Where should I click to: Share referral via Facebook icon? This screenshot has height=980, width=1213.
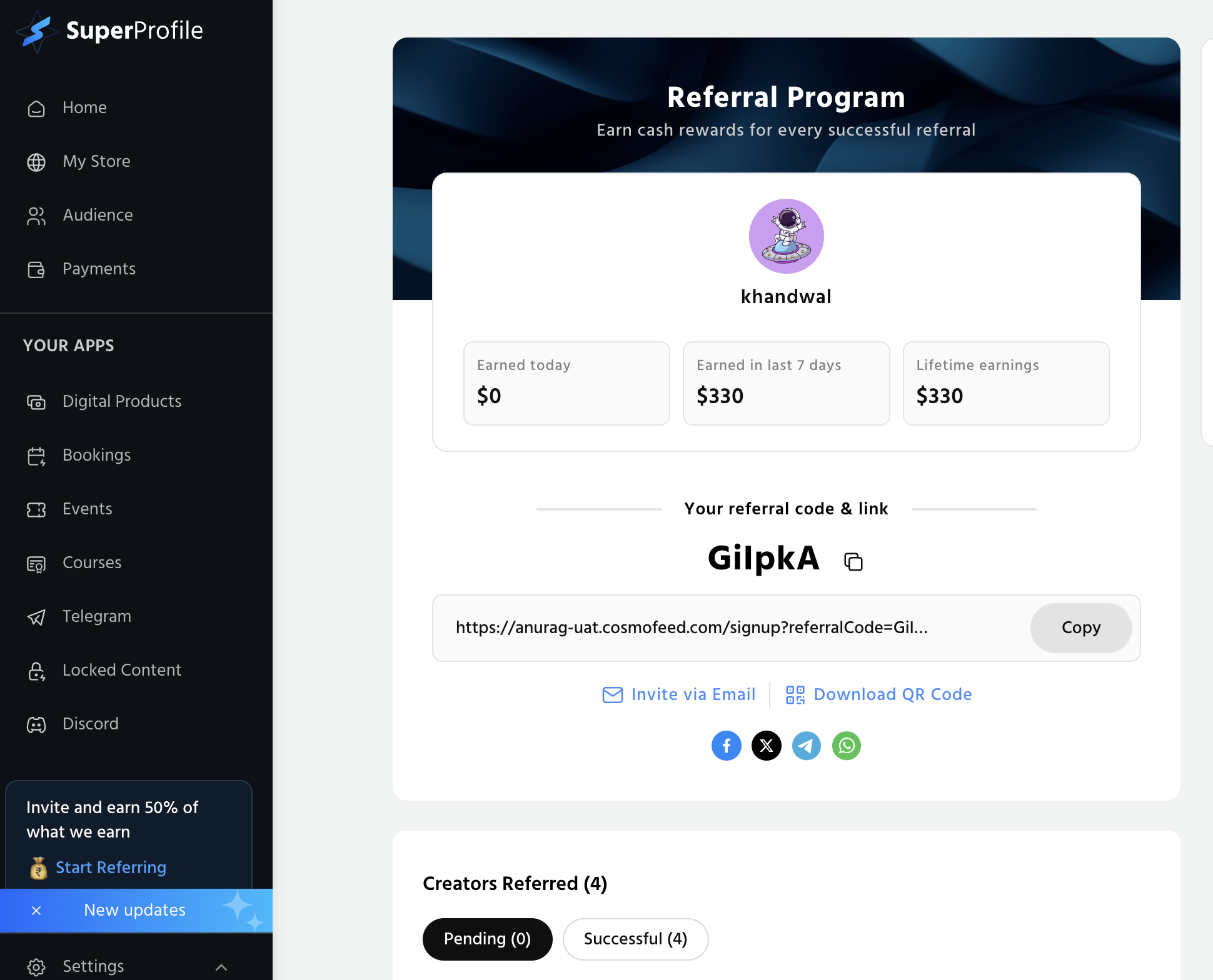point(727,746)
